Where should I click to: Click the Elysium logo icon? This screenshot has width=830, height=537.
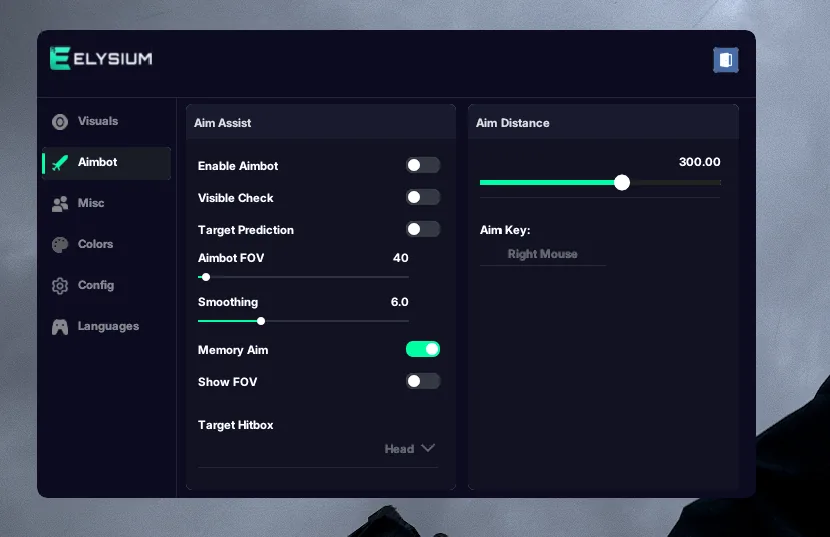(x=60, y=58)
